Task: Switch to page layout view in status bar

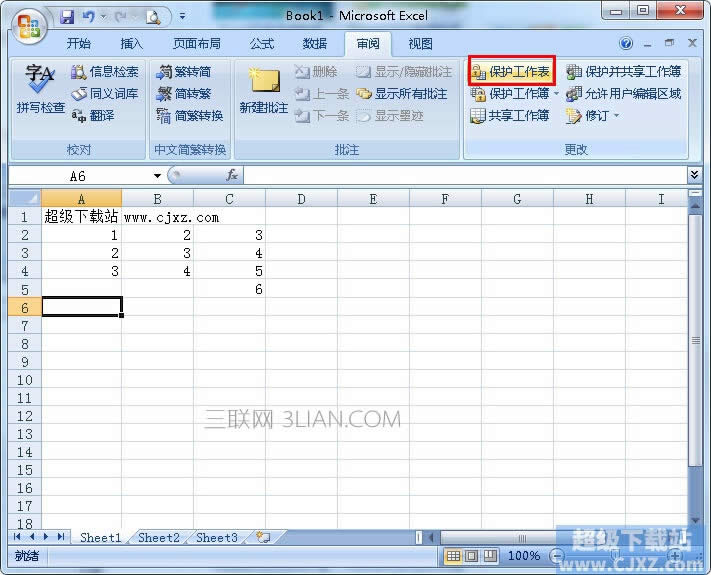Action: pos(472,556)
